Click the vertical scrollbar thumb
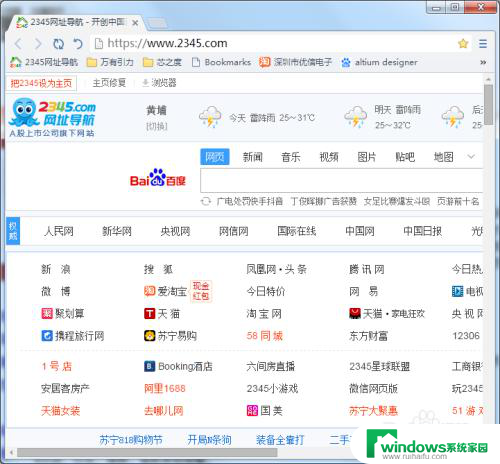 click(x=488, y=105)
